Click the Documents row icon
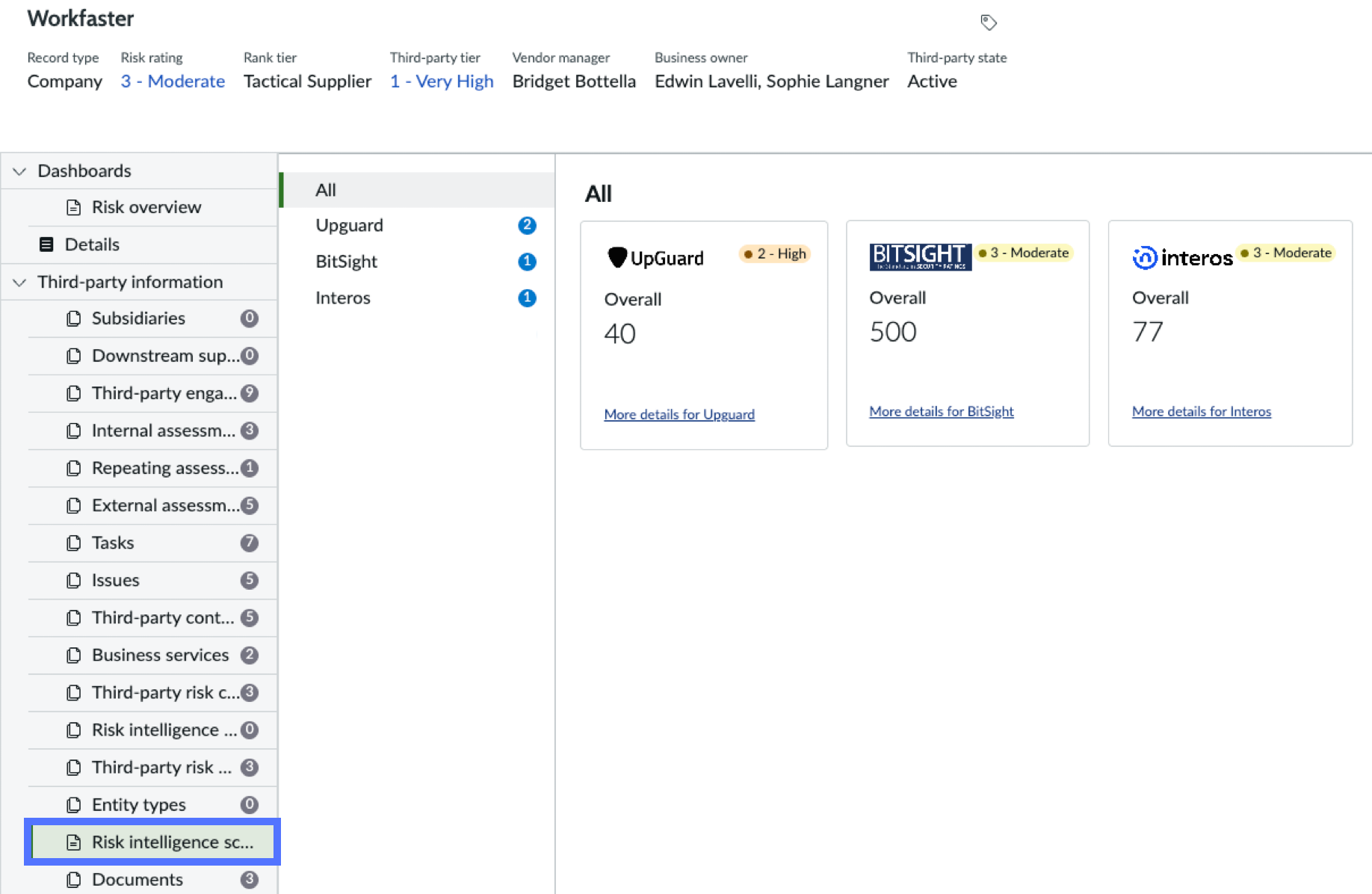This screenshot has width=1372, height=894. coord(73,879)
